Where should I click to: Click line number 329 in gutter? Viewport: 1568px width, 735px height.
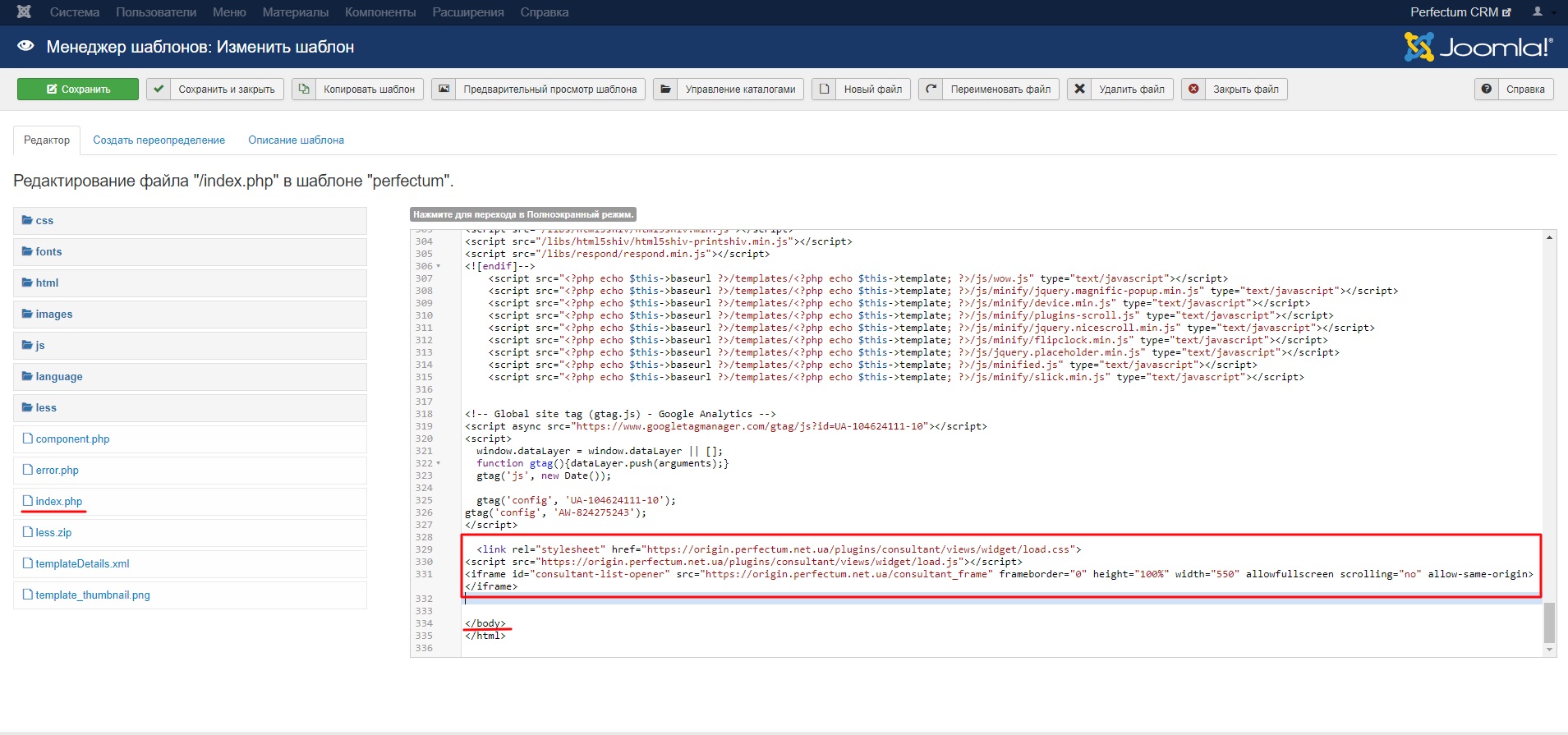[x=424, y=549]
